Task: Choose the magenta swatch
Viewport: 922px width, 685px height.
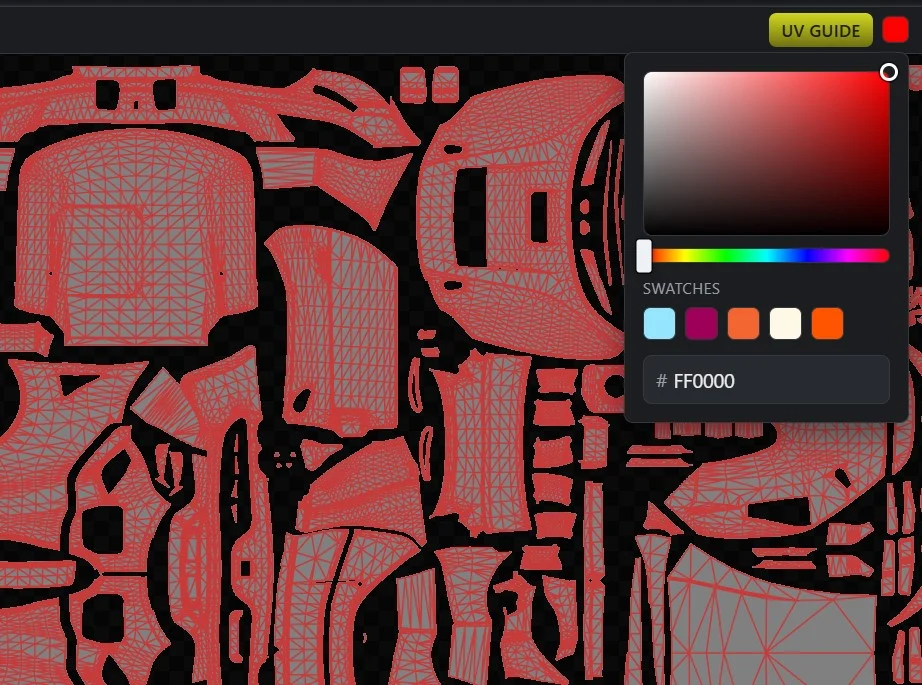Action: pos(701,323)
